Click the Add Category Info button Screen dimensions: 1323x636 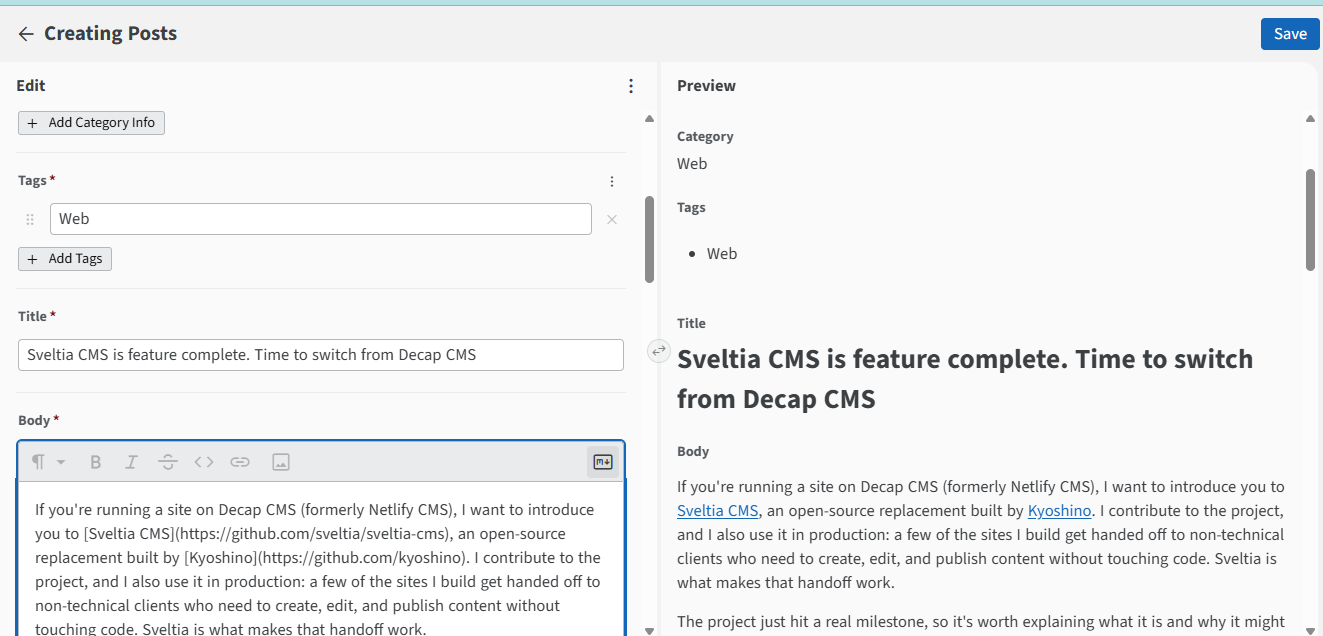(x=91, y=123)
